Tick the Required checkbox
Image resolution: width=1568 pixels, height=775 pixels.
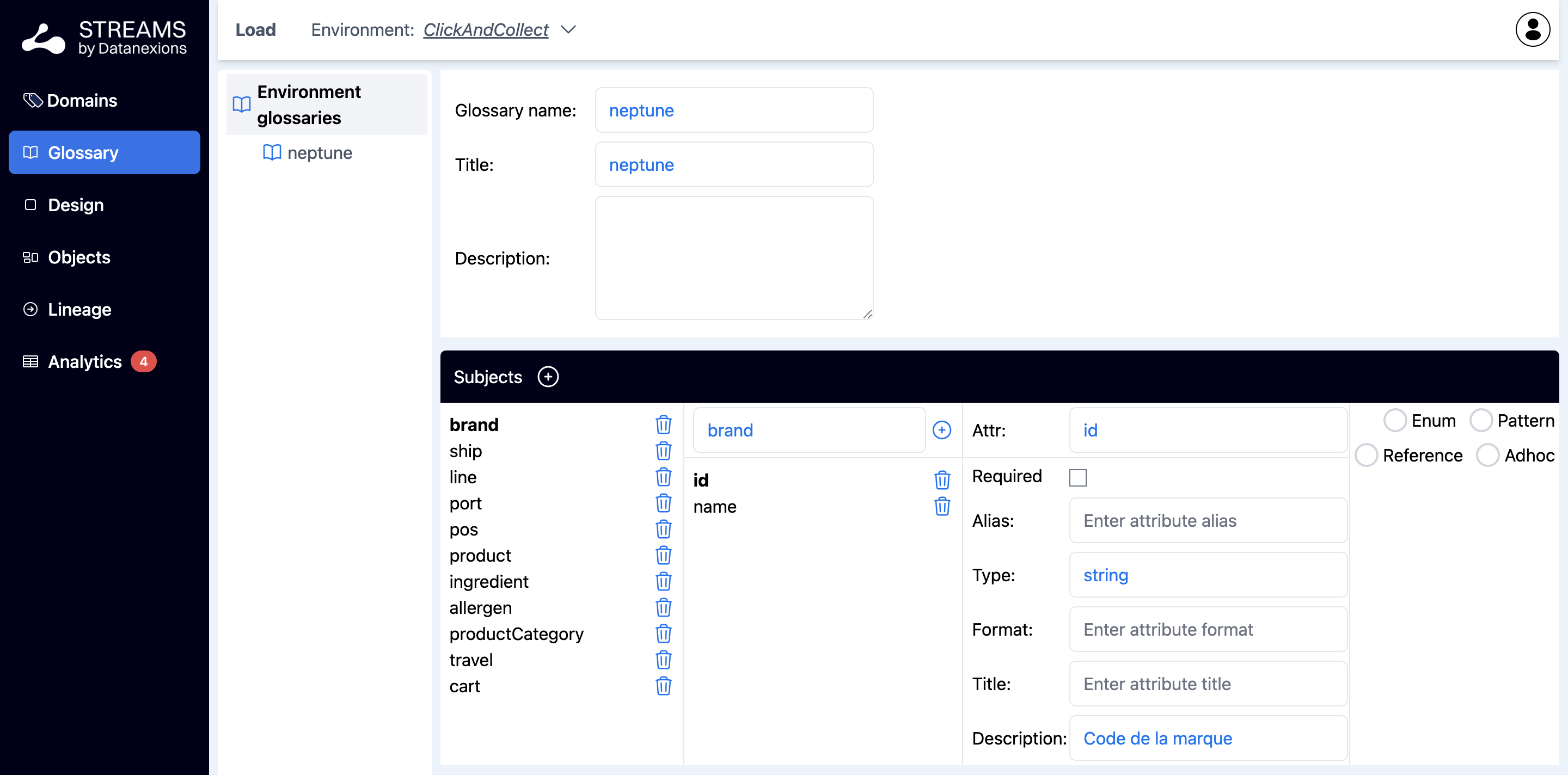pyautogui.click(x=1077, y=477)
